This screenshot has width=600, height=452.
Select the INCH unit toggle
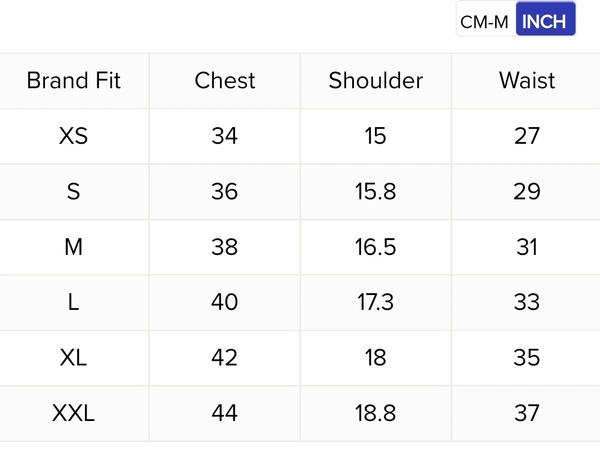[x=545, y=21]
